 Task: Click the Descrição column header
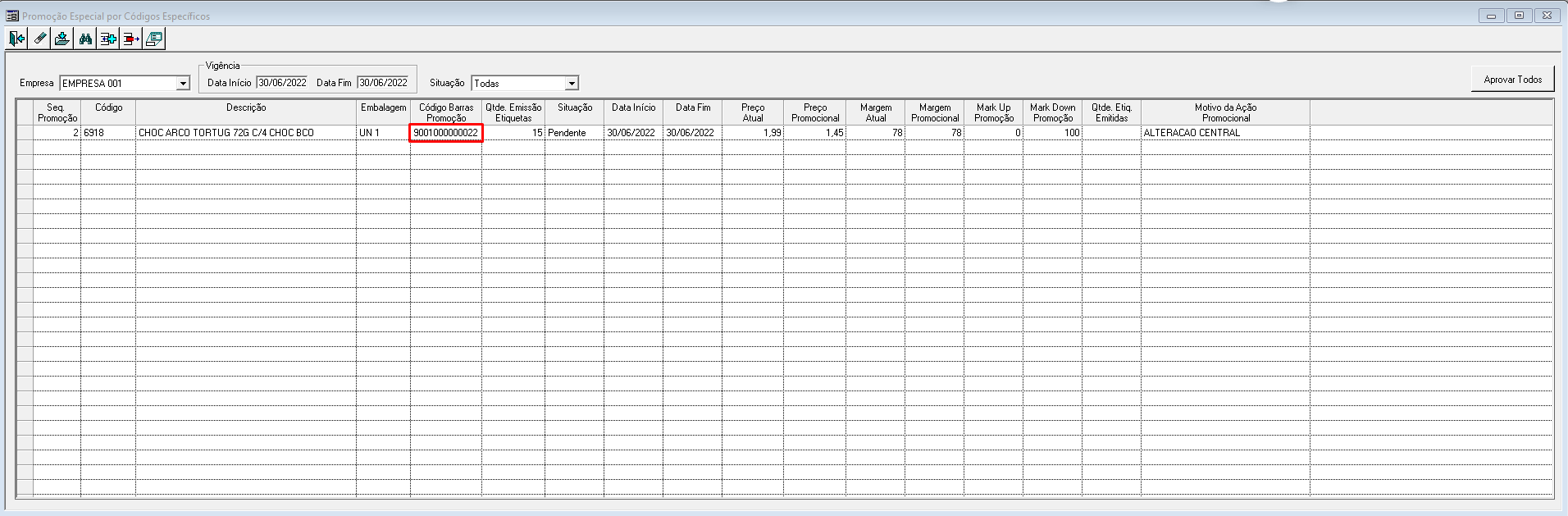246,112
